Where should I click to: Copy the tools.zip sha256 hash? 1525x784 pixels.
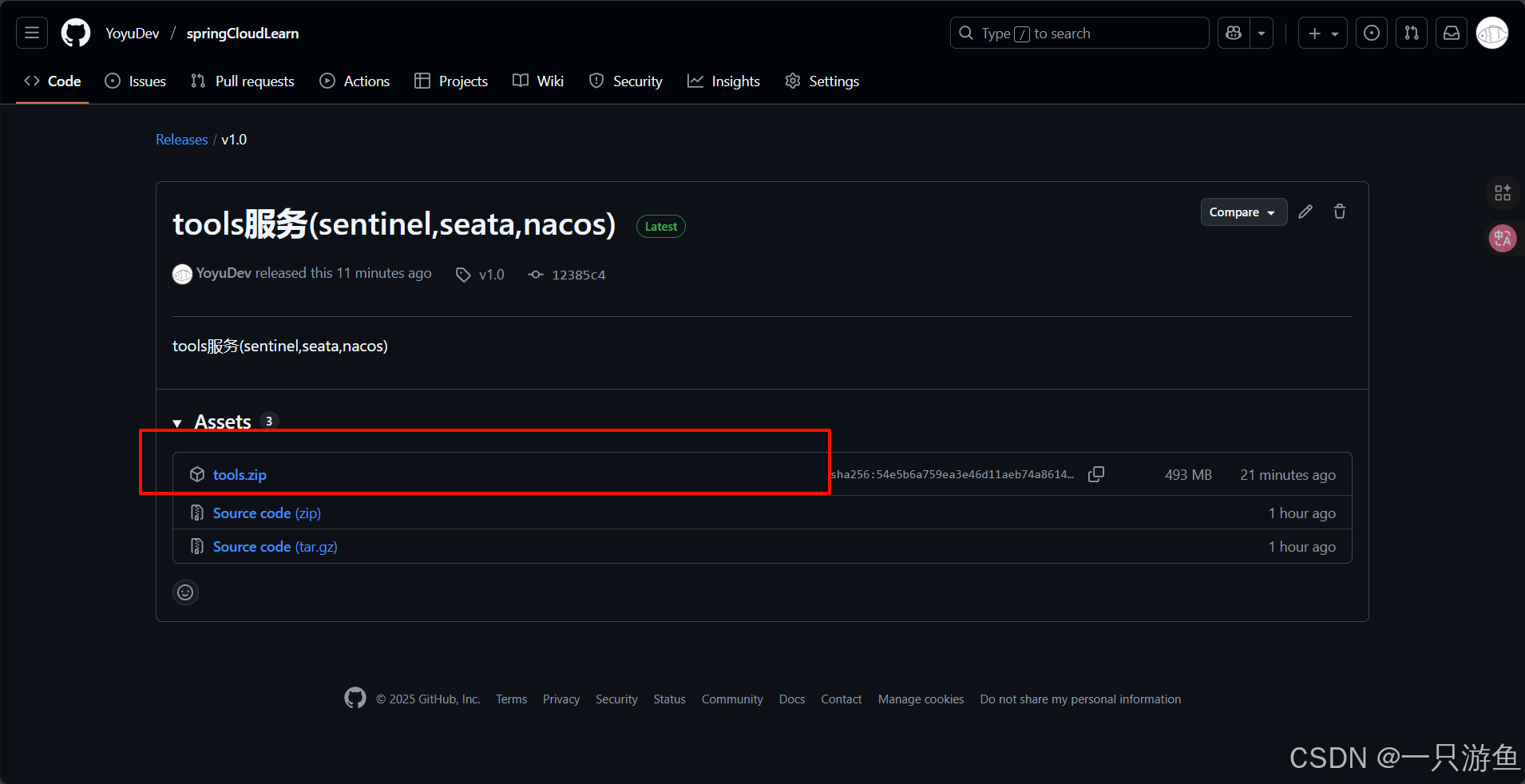tap(1096, 474)
